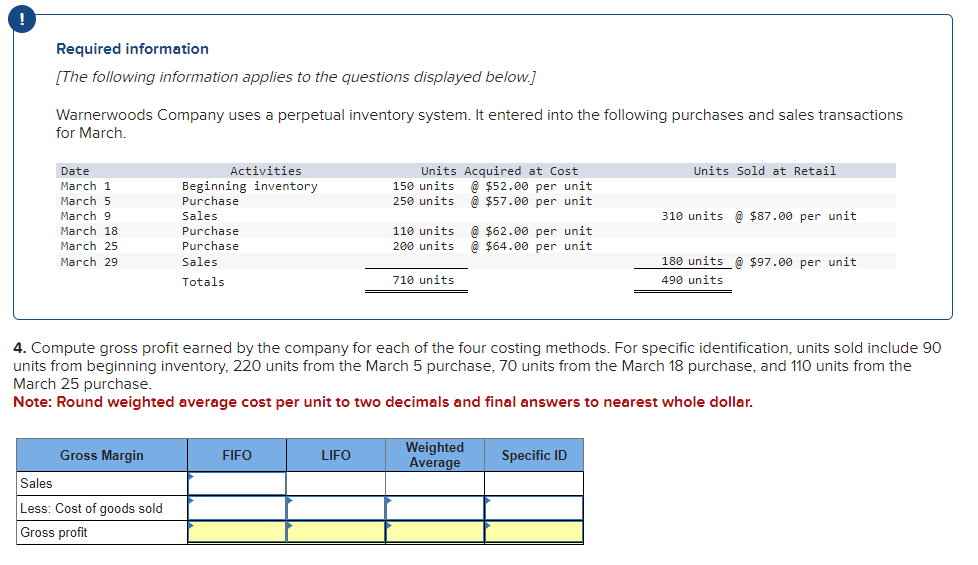Click FIFO Cost of goods sold cell
Viewport: 978px width, 565px height.
tap(237, 508)
